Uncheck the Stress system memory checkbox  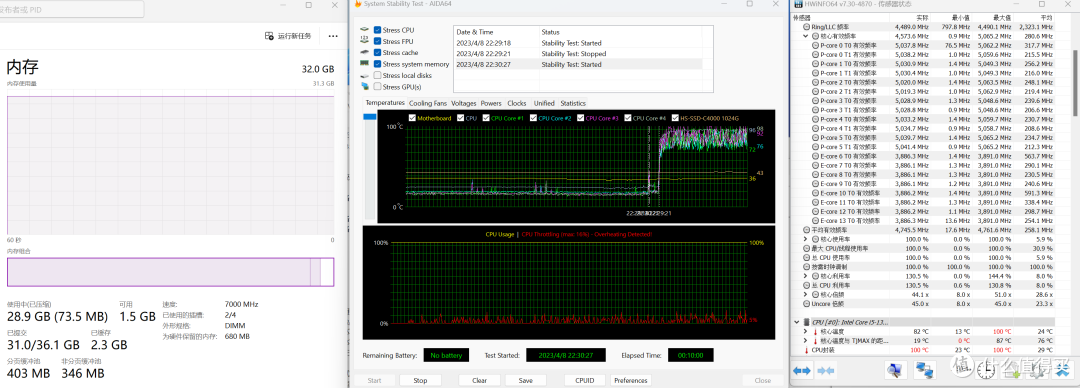(377, 64)
